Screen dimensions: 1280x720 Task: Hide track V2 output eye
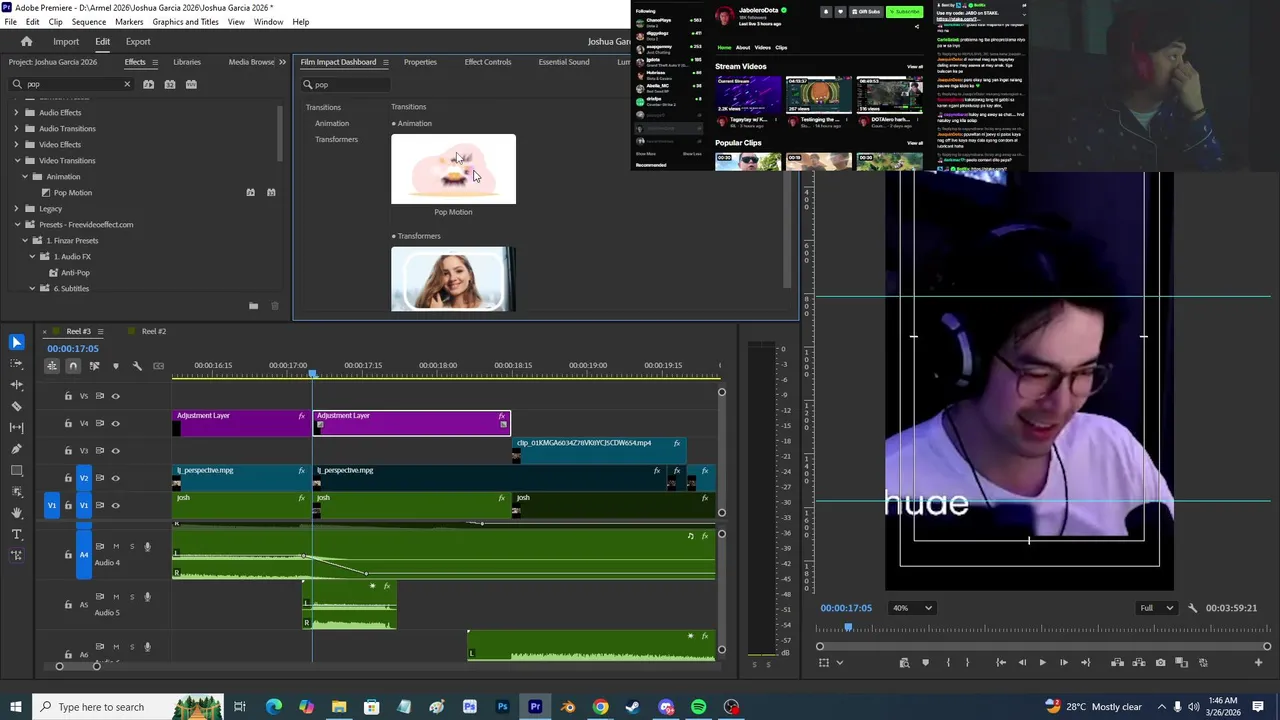[115, 478]
